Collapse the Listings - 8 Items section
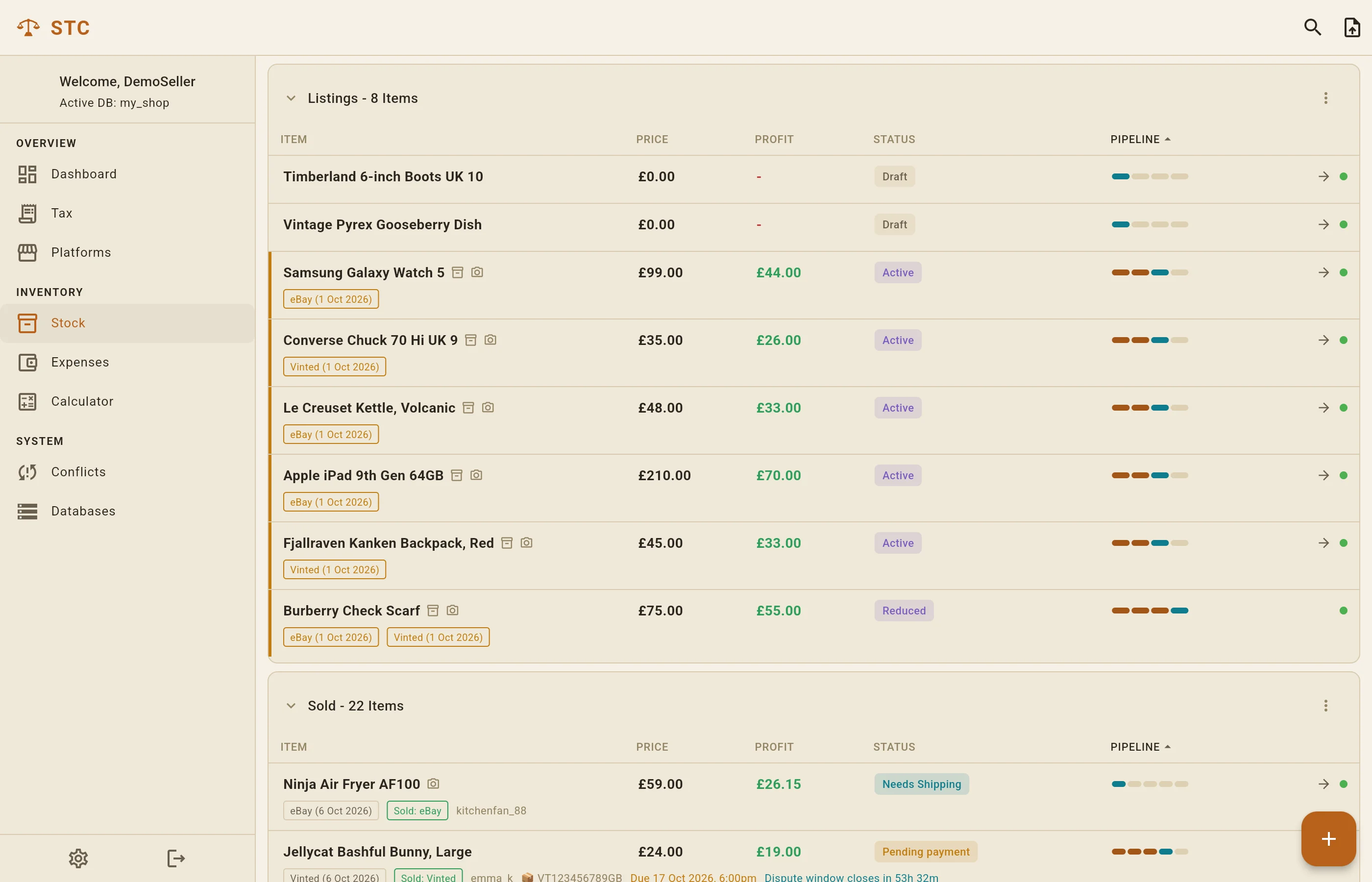This screenshot has height=882, width=1372. [291, 98]
